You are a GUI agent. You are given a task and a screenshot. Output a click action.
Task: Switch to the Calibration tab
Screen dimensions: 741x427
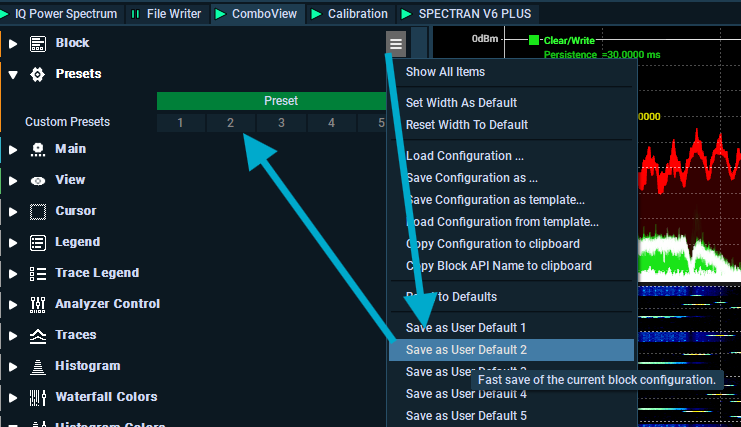[350, 14]
